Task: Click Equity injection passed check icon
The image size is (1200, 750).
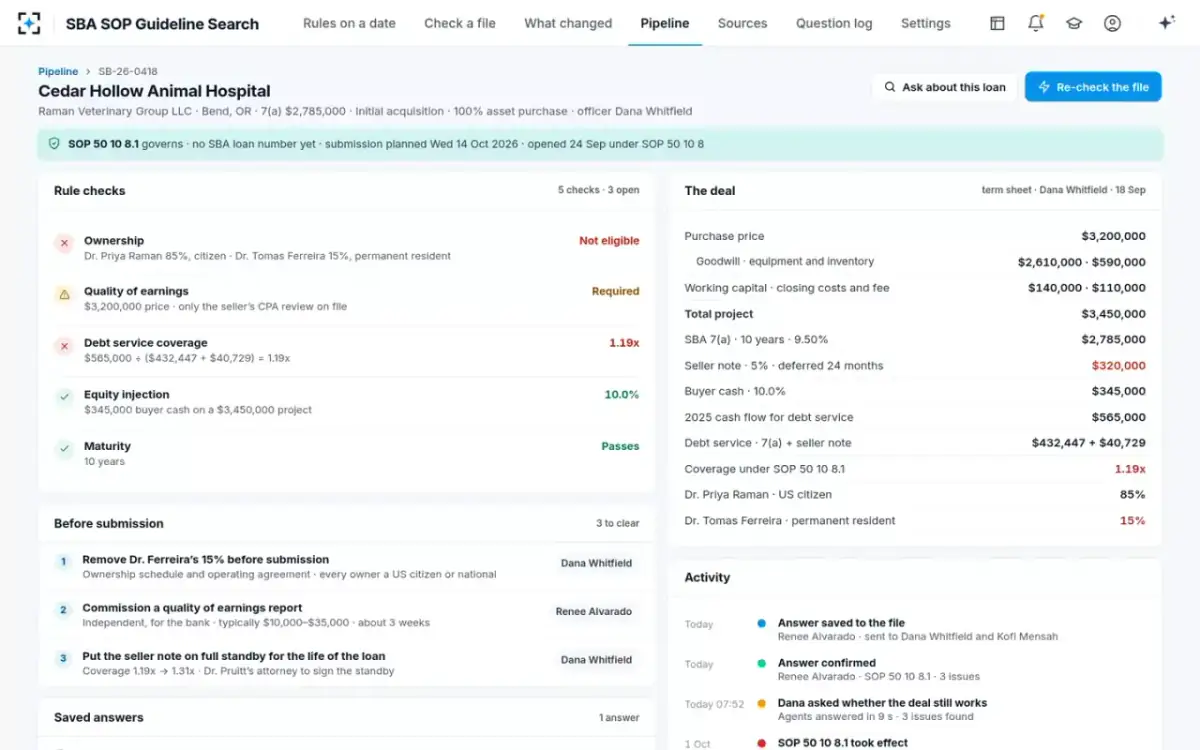Action: pyautogui.click(x=64, y=398)
